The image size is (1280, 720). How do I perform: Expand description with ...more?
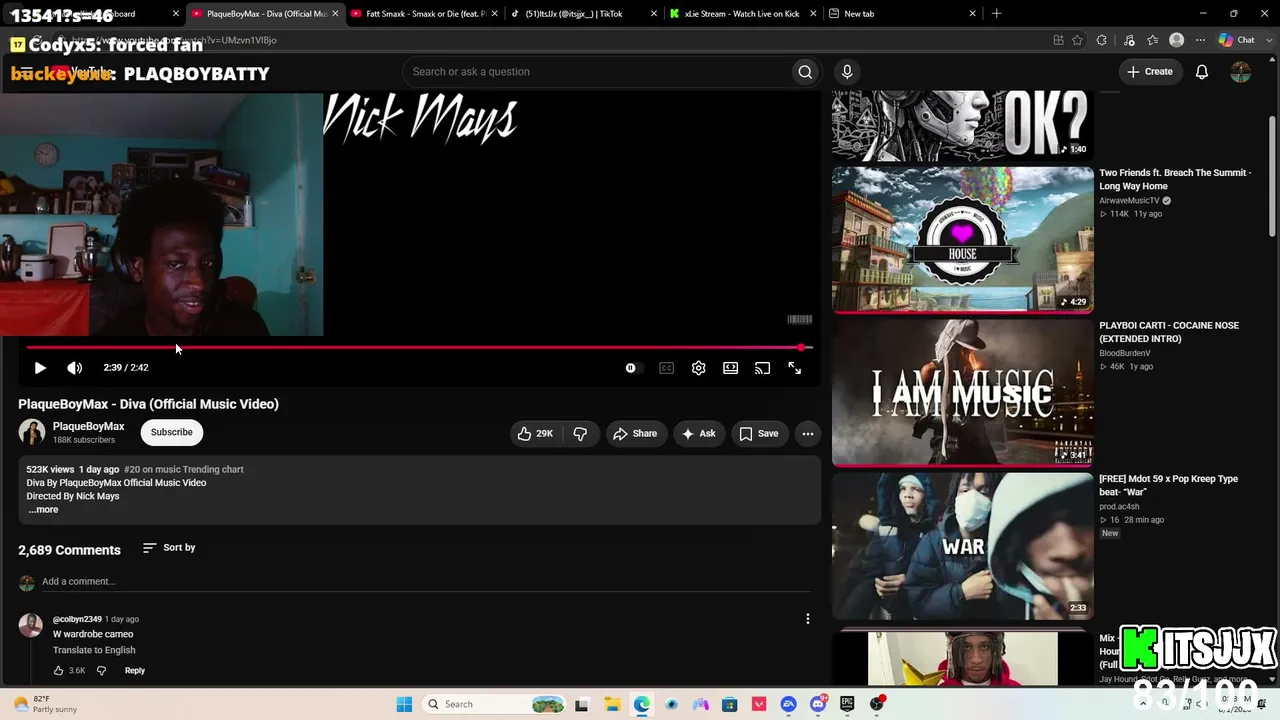point(43,510)
